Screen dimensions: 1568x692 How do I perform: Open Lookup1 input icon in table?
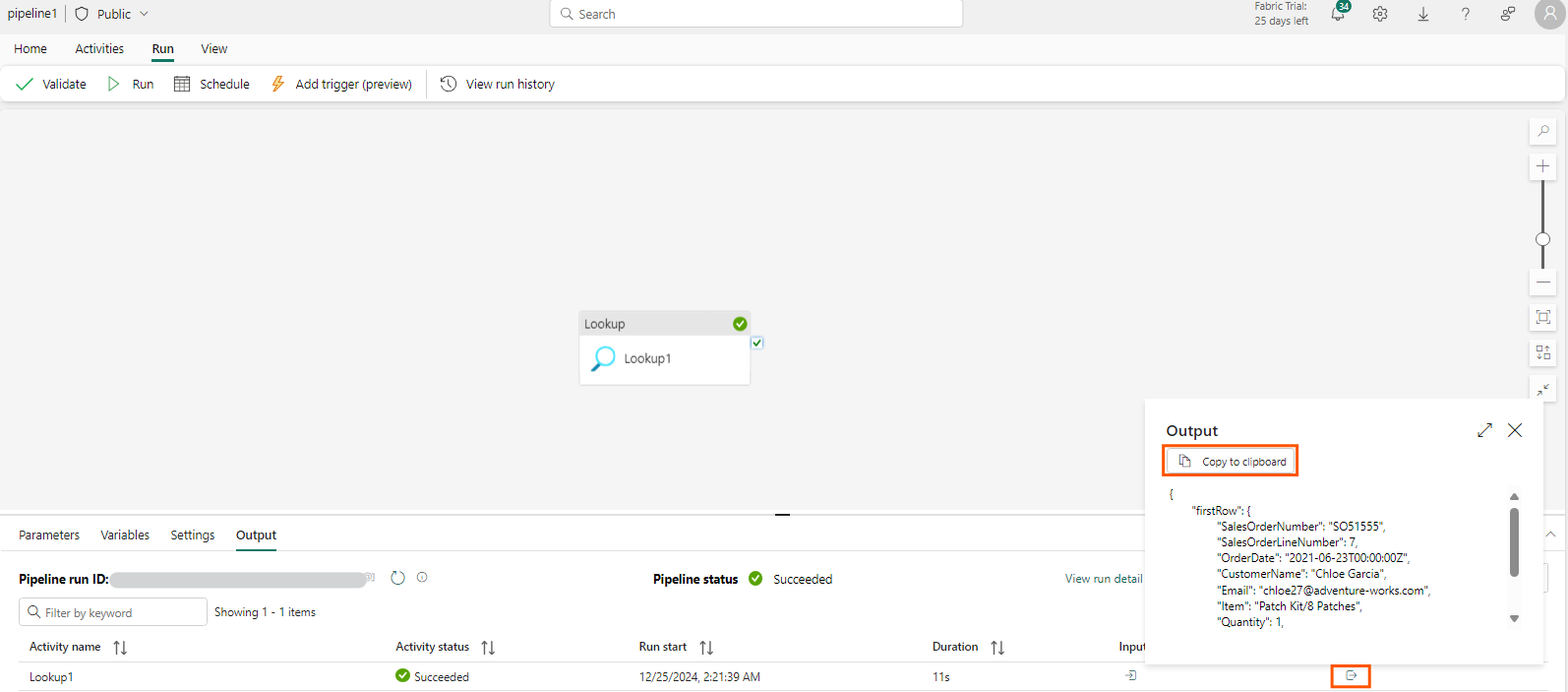1131,675
